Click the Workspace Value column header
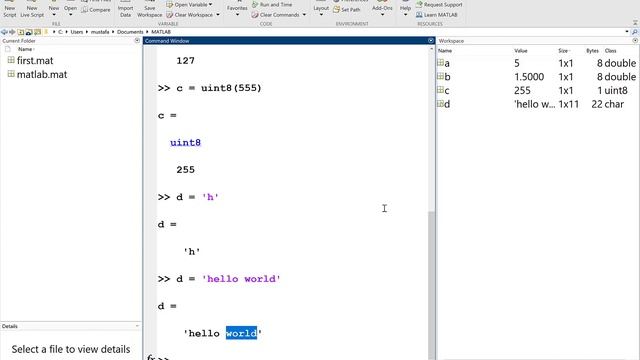Viewport: 640px width, 360px height. pyautogui.click(x=521, y=51)
